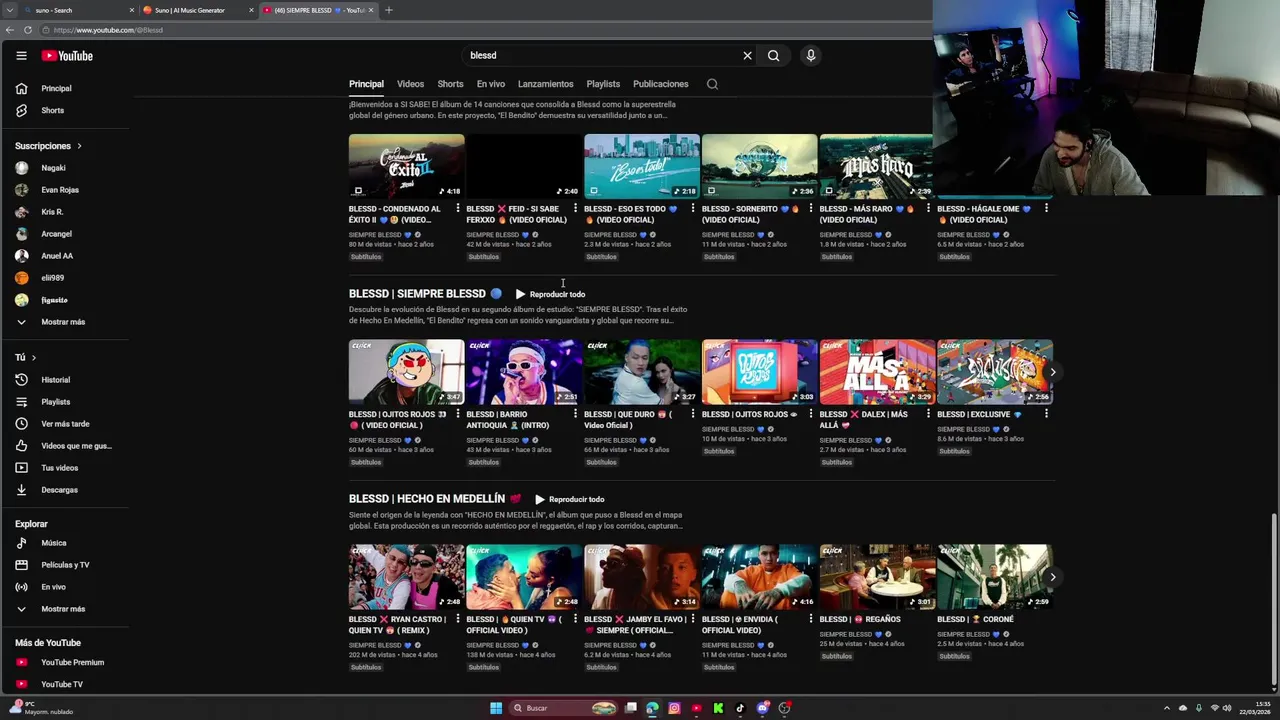The image size is (1280, 720).
Task: Open Historial in the sidebar
Action: click(x=55, y=380)
